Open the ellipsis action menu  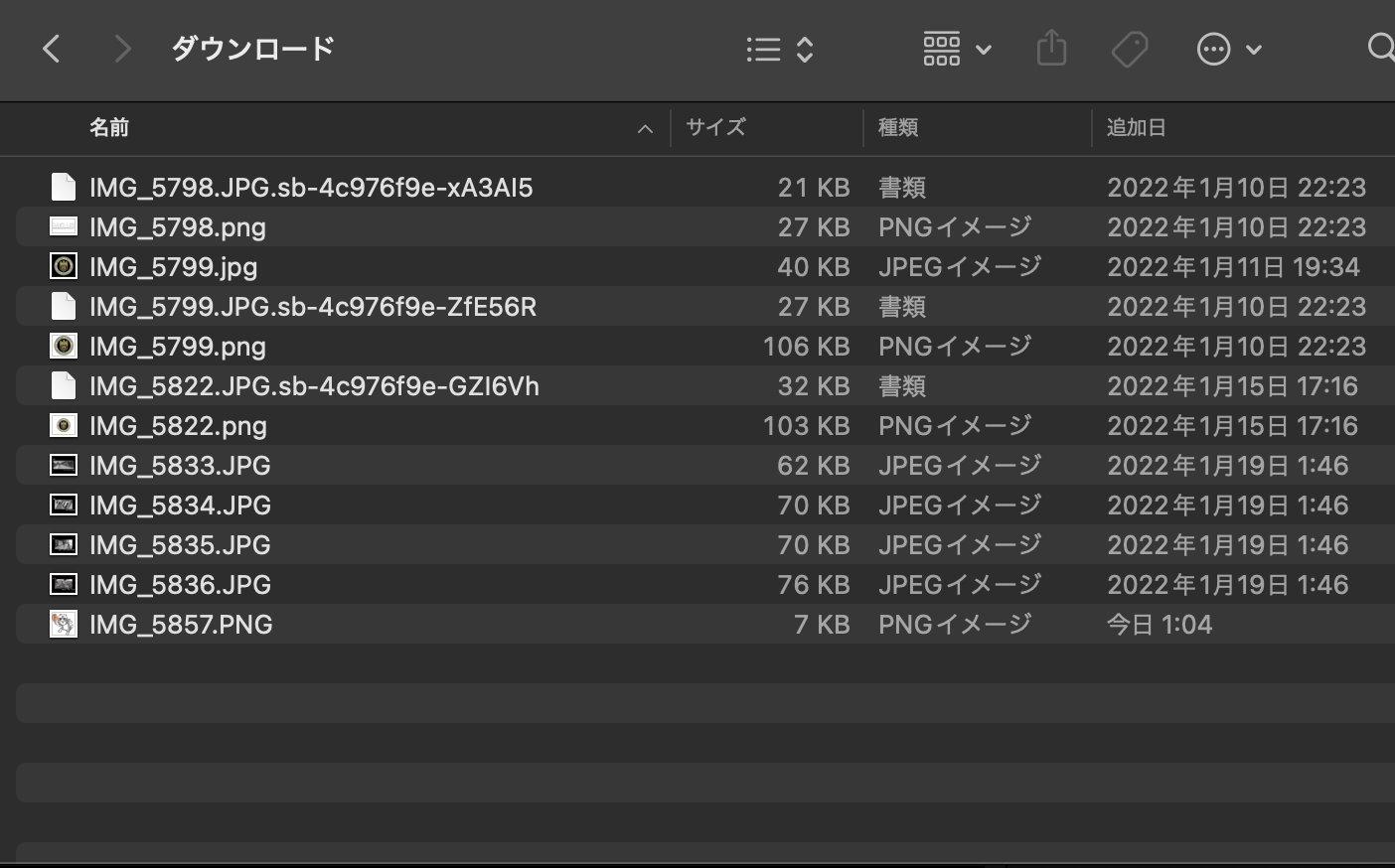click(1229, 49)
